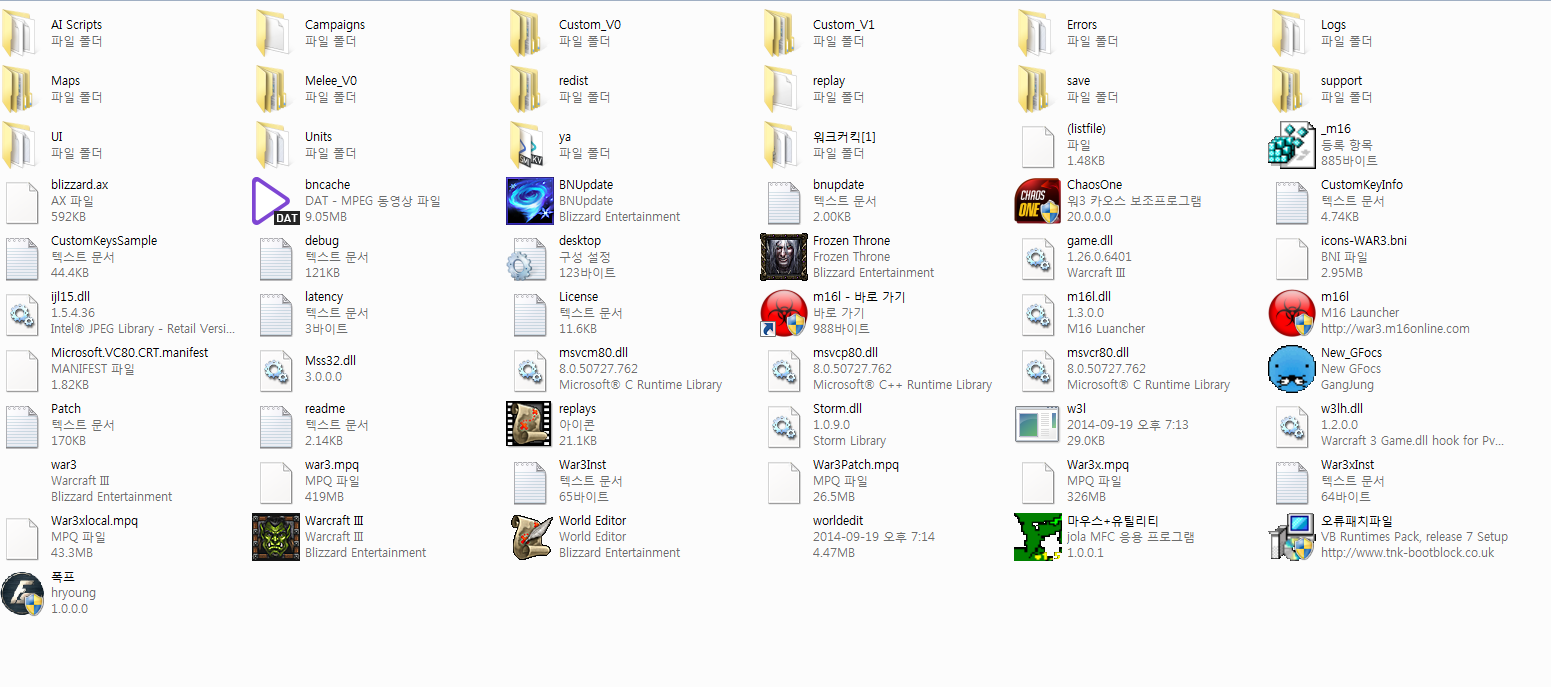
Task: Select the m16l shortcut icon
Action: (784, 313)
